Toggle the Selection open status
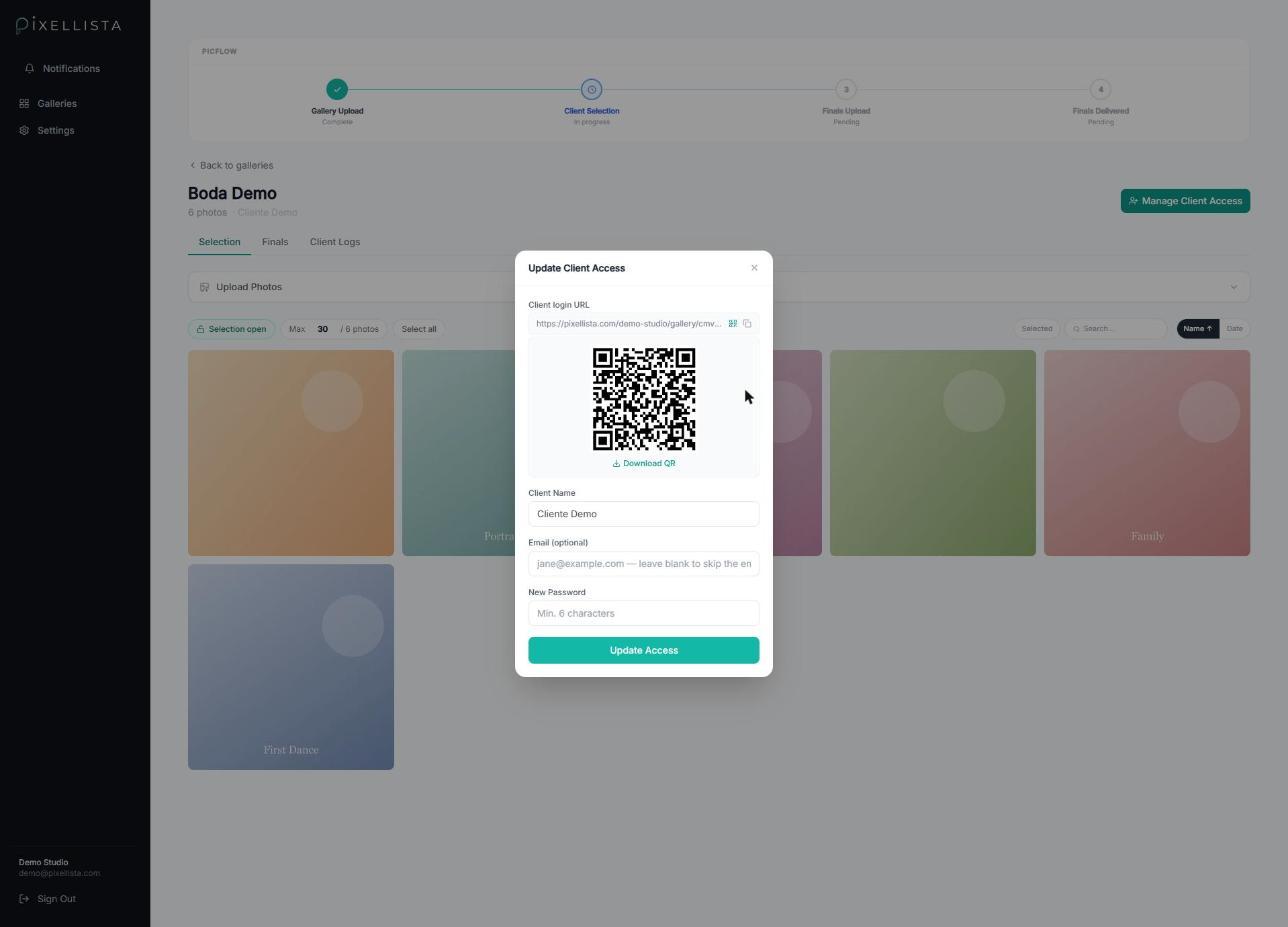Screen dimensions: 1288x927 232,329
